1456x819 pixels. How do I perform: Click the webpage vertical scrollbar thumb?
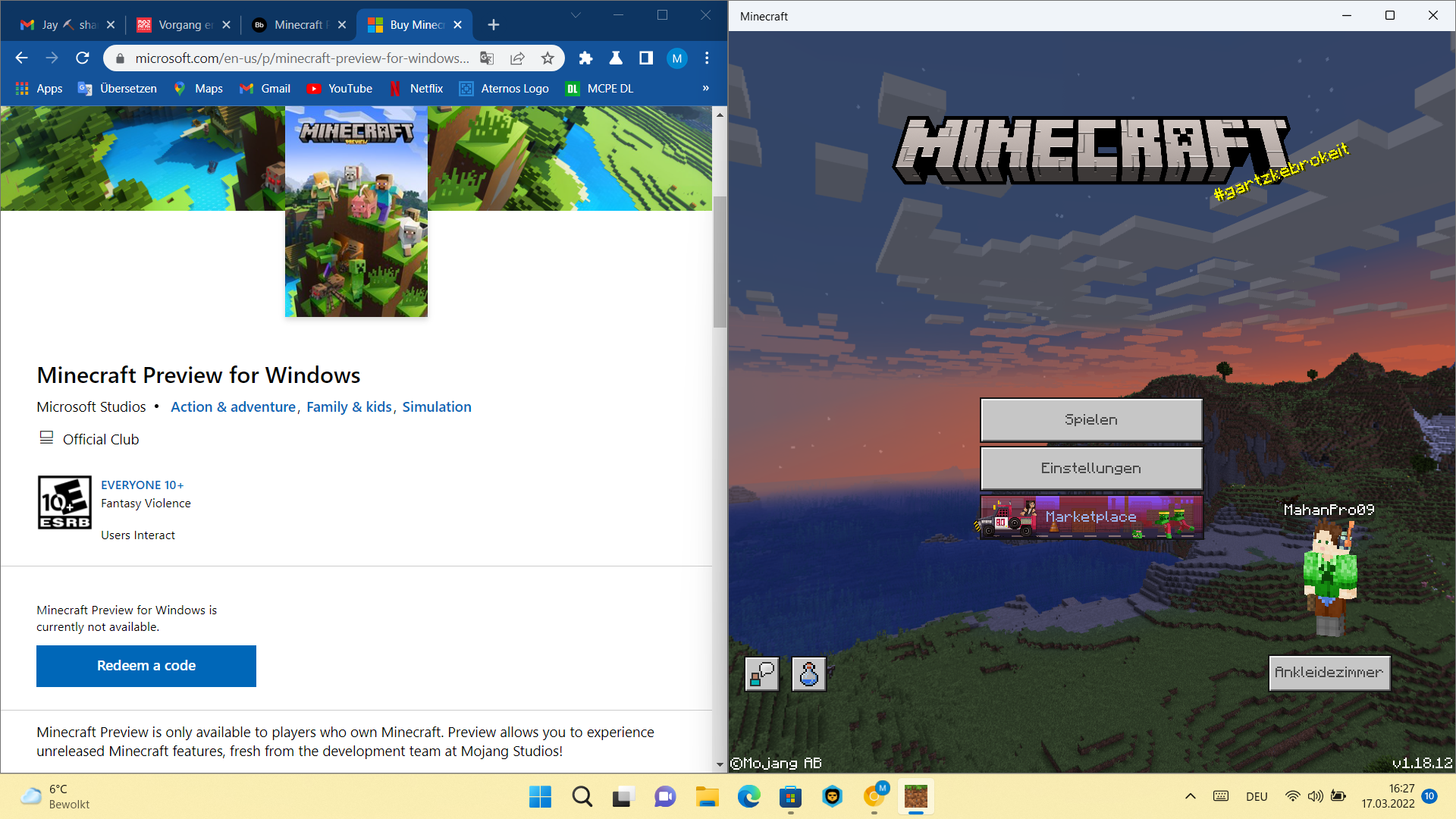[x=720, y=262]
